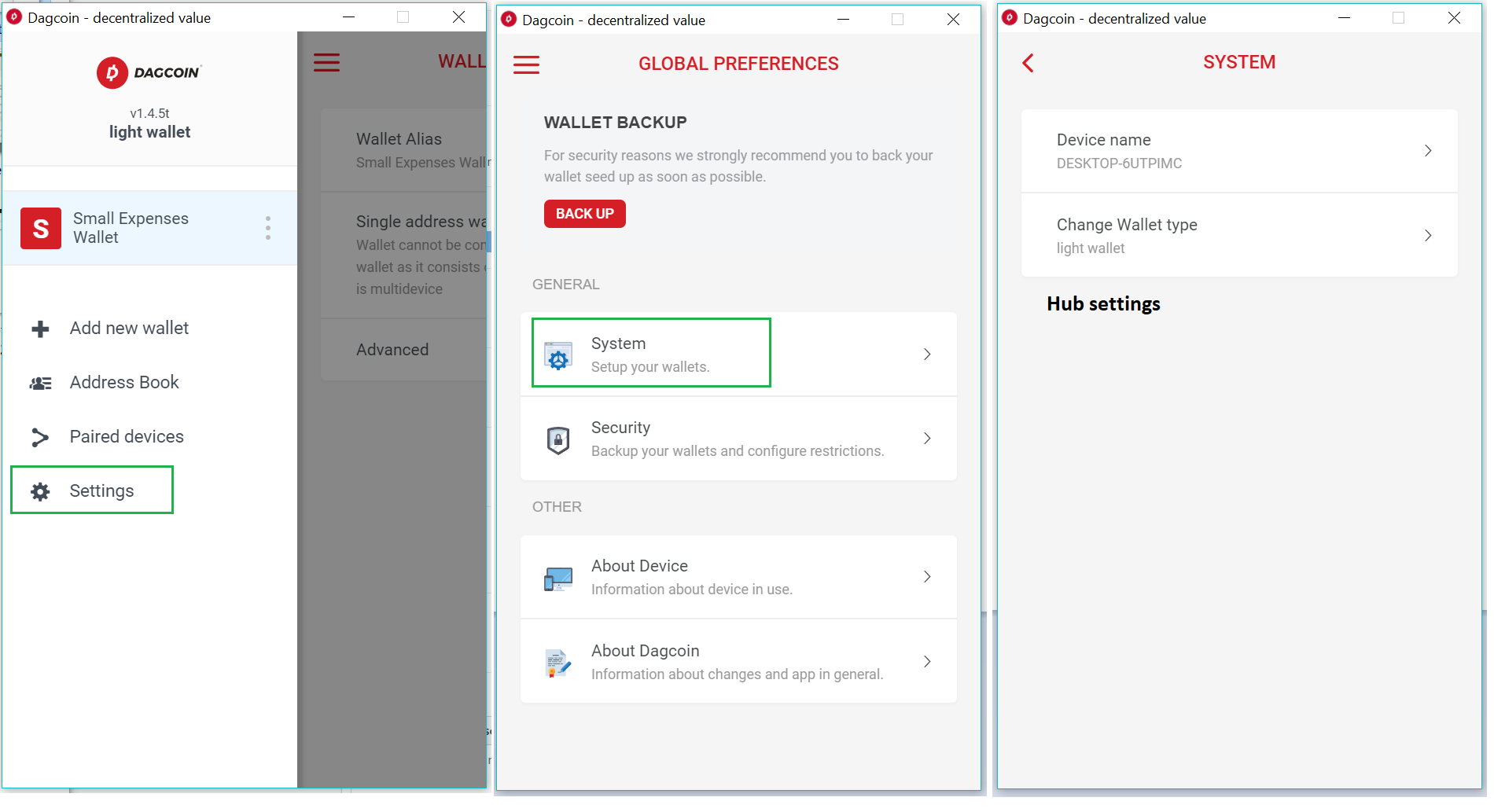Click the Single address wallet row
The height and width of the screenshot is (812, 1494).
(x=404, y=255)
